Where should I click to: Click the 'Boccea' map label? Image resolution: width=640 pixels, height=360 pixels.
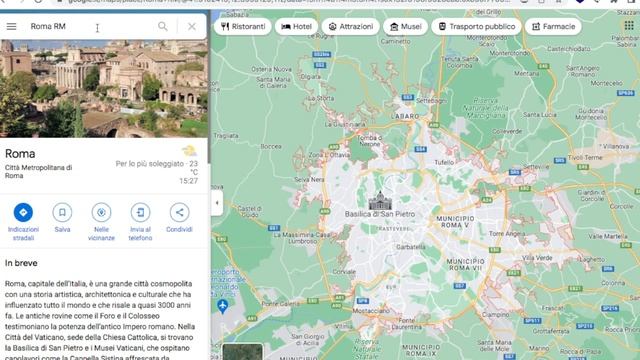point(271,146)
